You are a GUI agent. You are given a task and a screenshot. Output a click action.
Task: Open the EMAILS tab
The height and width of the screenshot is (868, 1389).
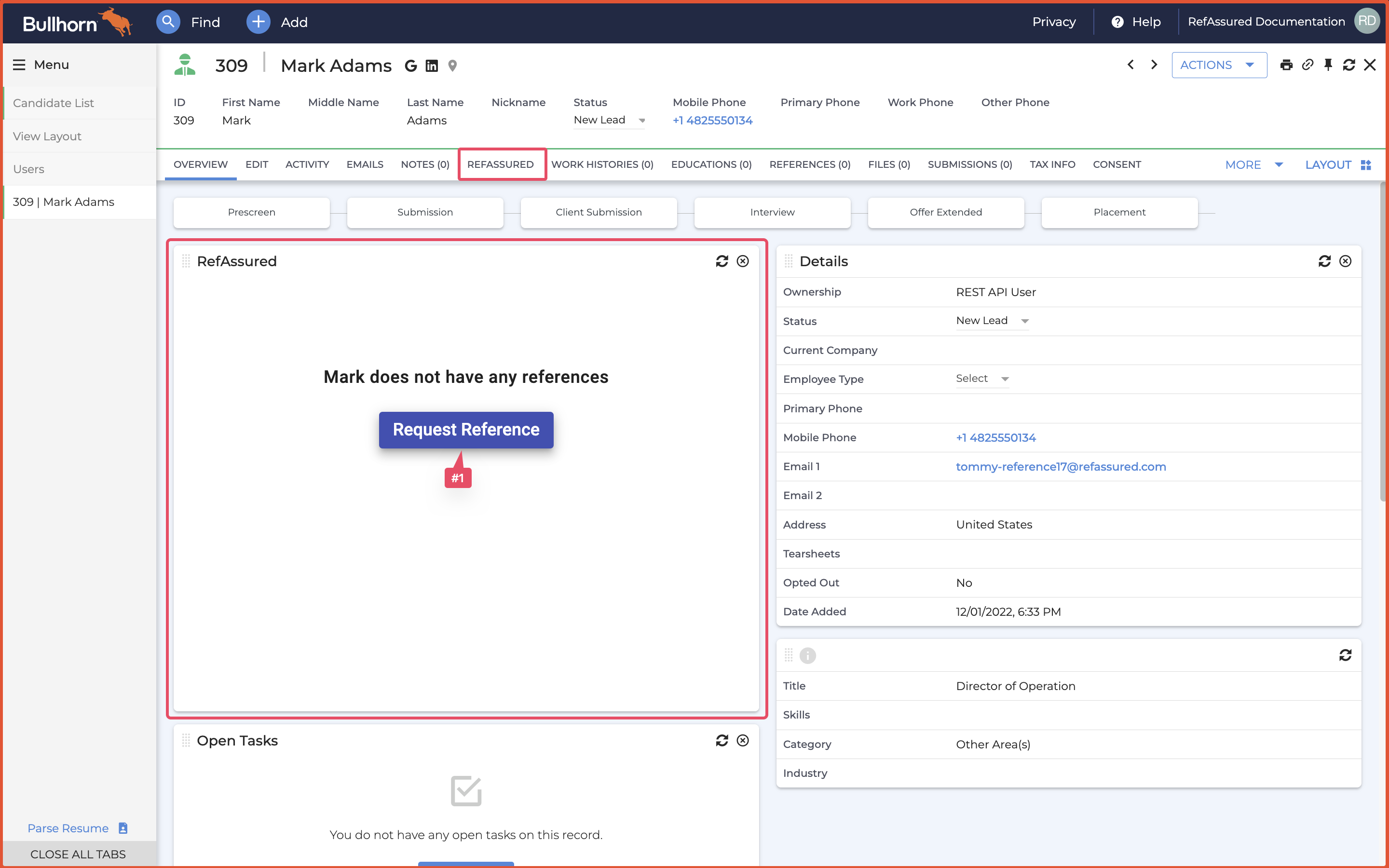365,165
